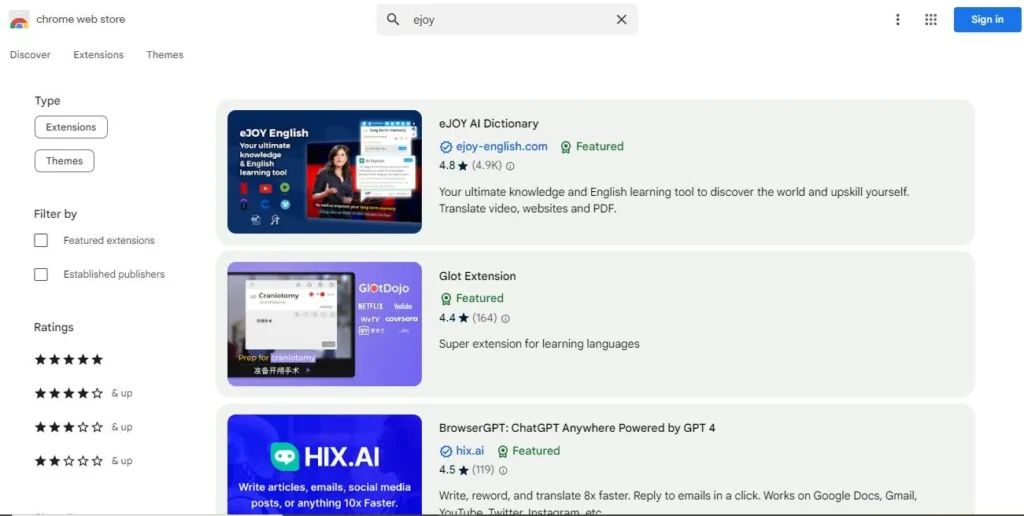Click the info icon beside Glot Extension rating
This screenshot has width=1024, height=516.
tap(505, 319)
